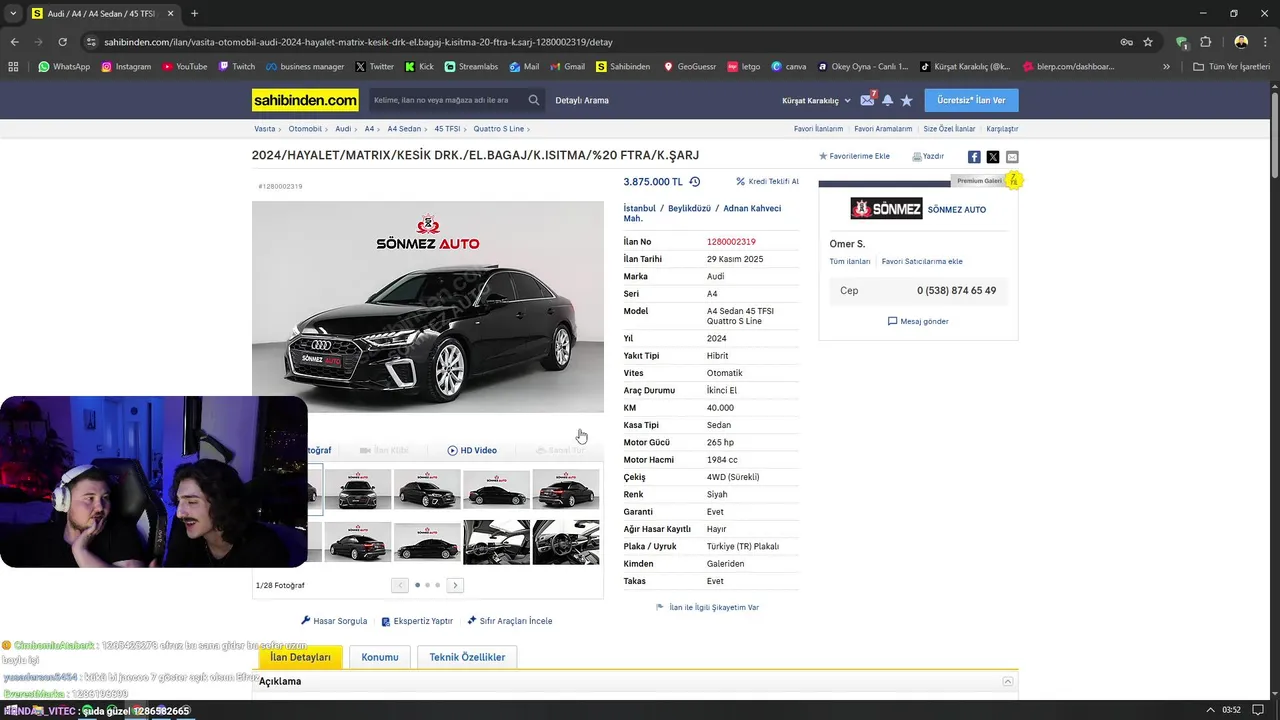Select the HD Video tab

tap(472, 450)
